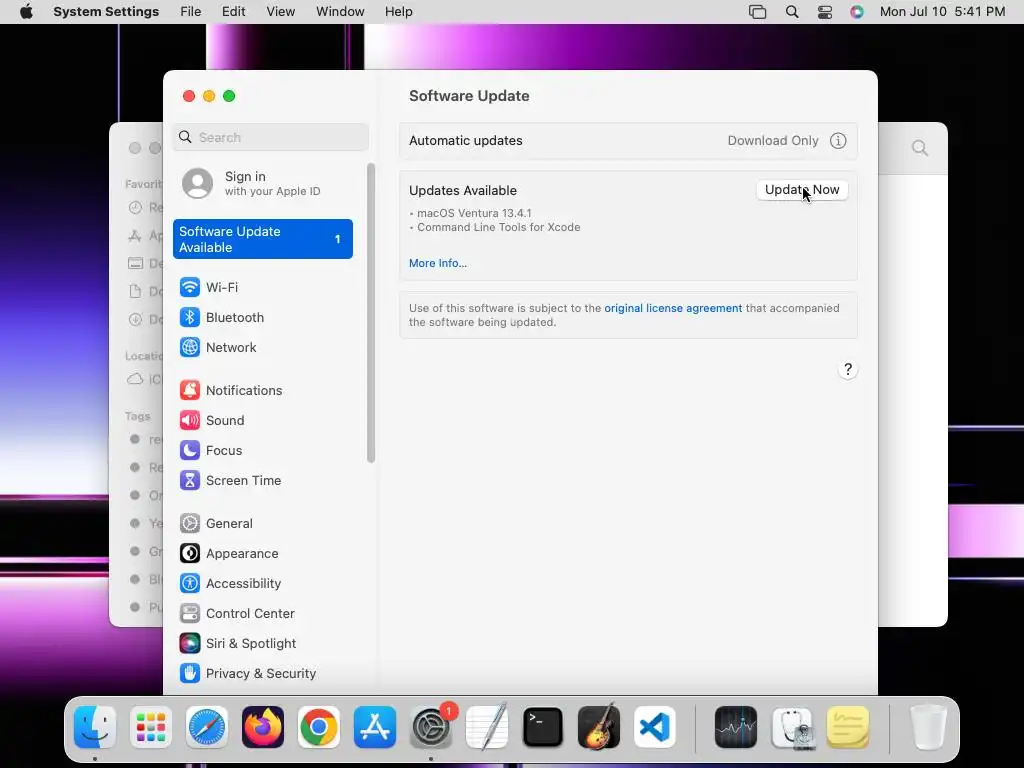1024x768 pixels.
Task: Open the System Settings app menu
Action: click(x=106, y=12)
